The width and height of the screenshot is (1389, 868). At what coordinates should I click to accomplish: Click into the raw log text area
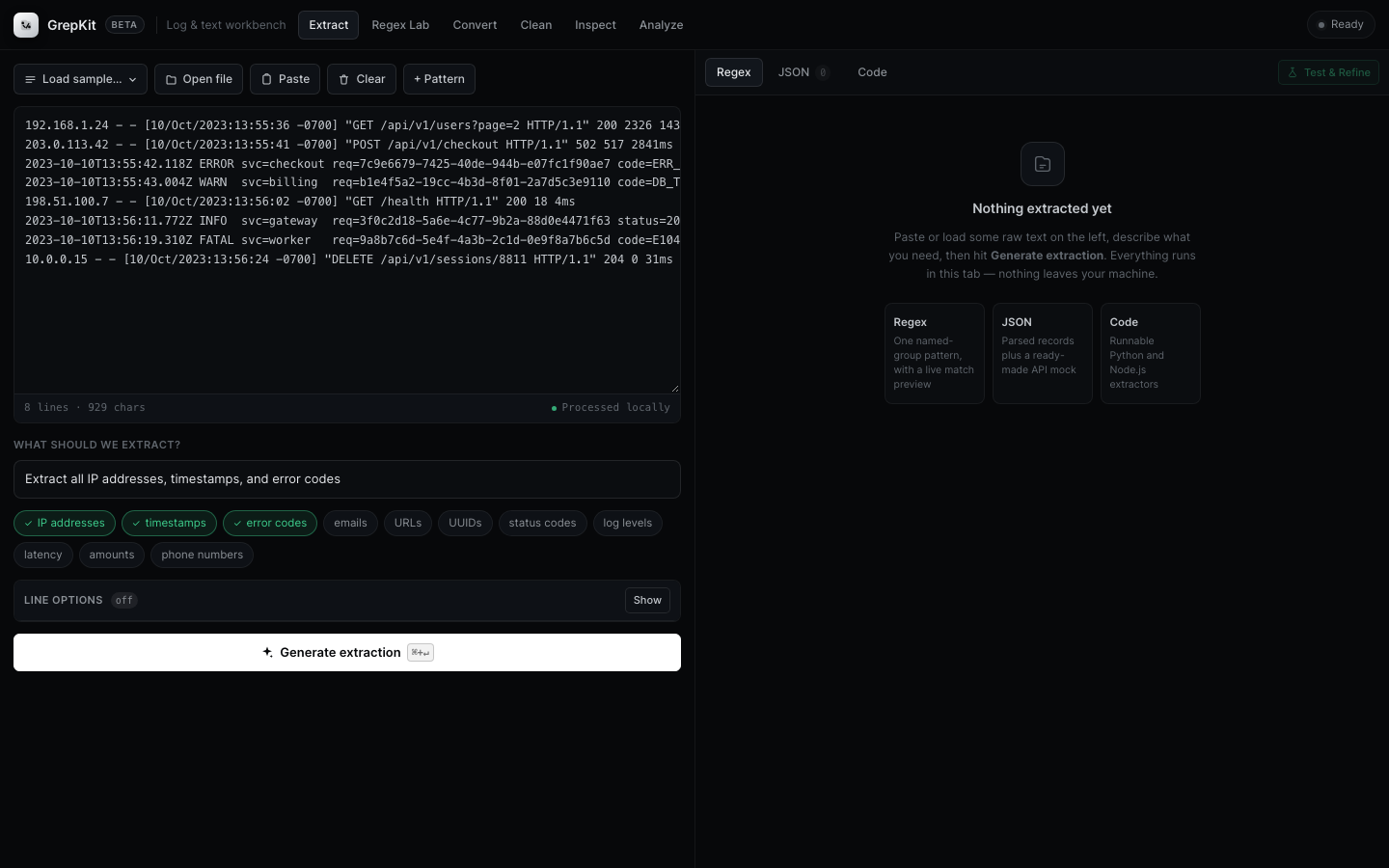point(347,250)
